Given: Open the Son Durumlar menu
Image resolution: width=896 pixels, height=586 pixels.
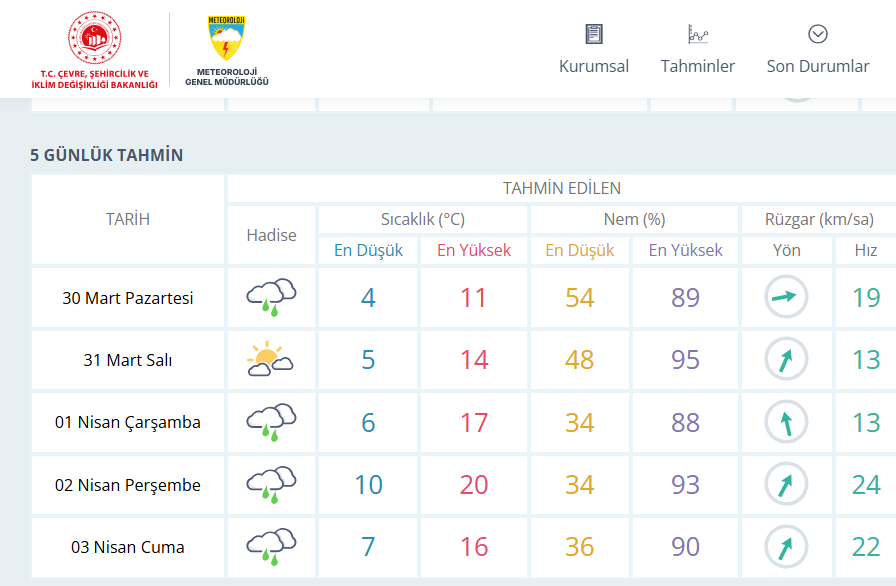Looking at the screenshot, I should tap(818, 66).
